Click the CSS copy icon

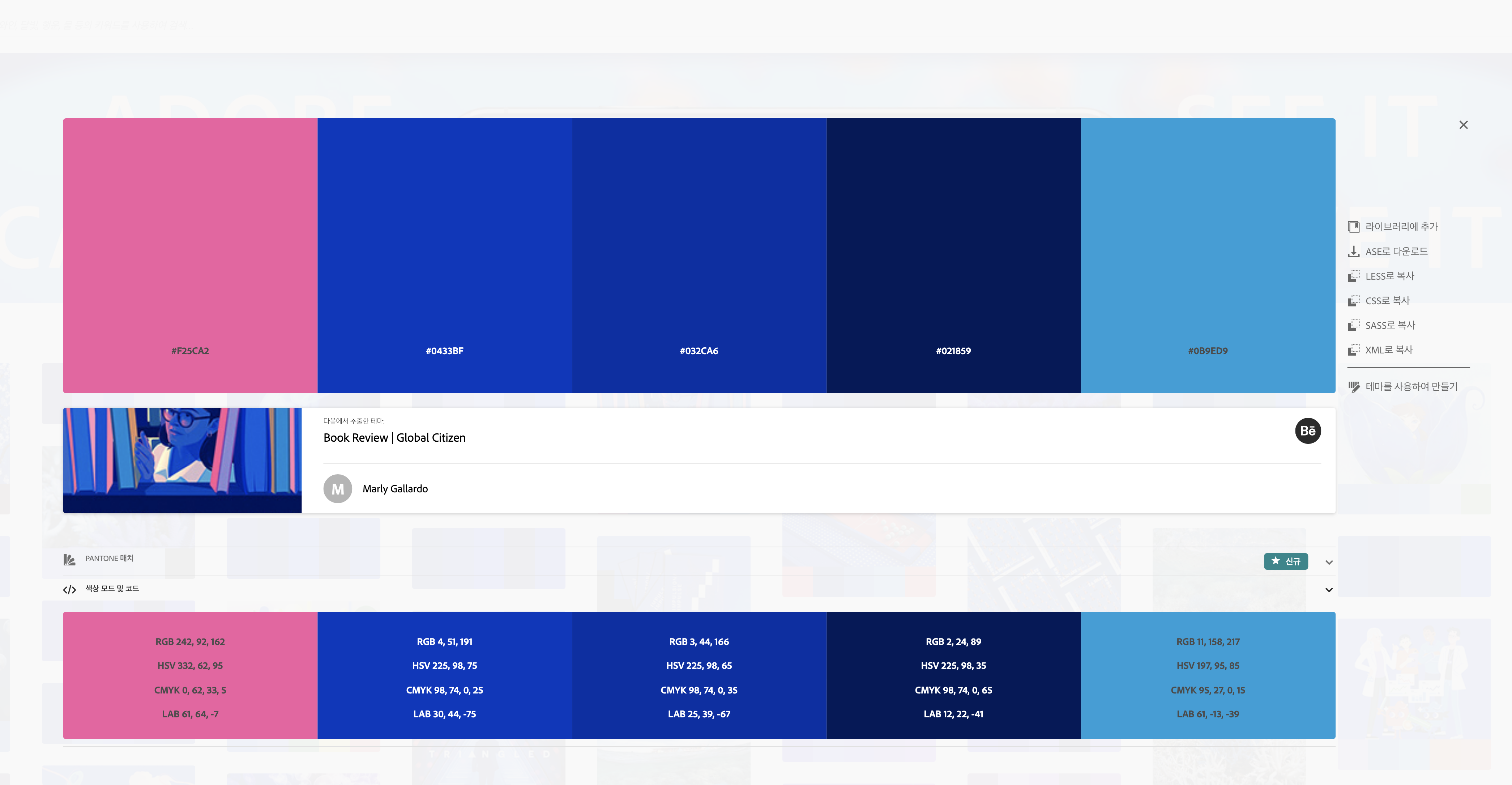point(1354,301)
